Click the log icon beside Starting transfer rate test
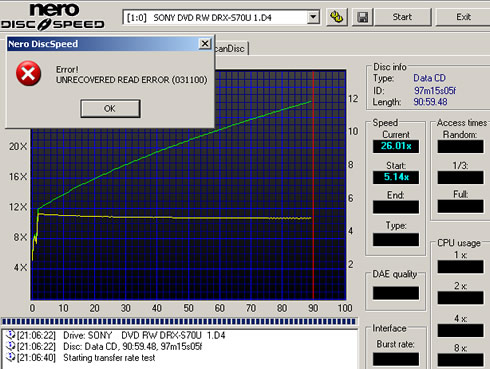Screen dimensions: 490x369 pos(11,357)
